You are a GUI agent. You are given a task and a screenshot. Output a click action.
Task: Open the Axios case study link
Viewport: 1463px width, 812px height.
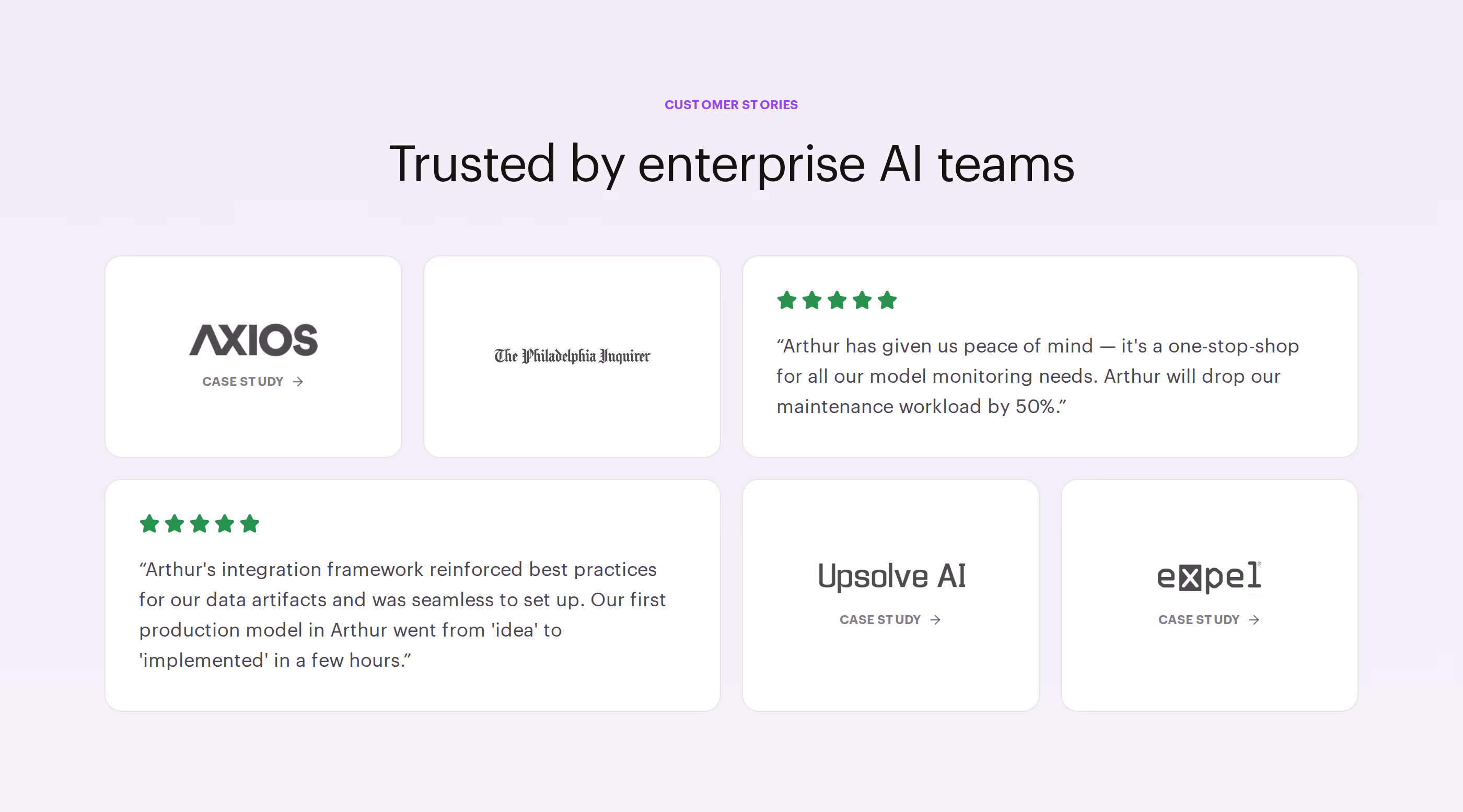(x=253, y=381)
